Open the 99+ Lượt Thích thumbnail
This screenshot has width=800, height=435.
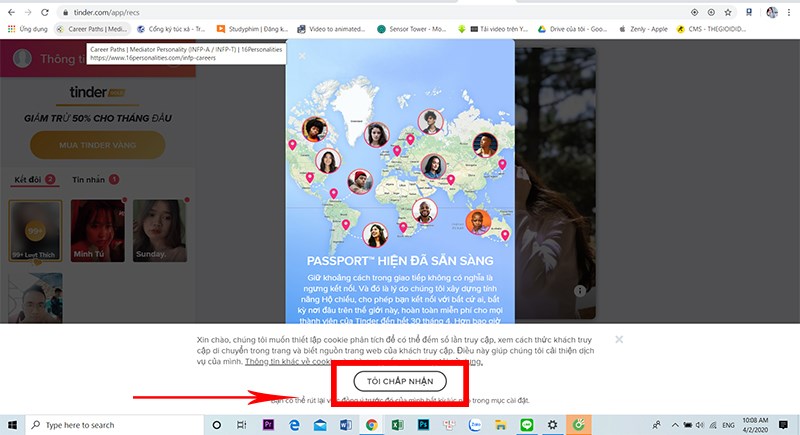pyautogui.click(x=35, y=231)
